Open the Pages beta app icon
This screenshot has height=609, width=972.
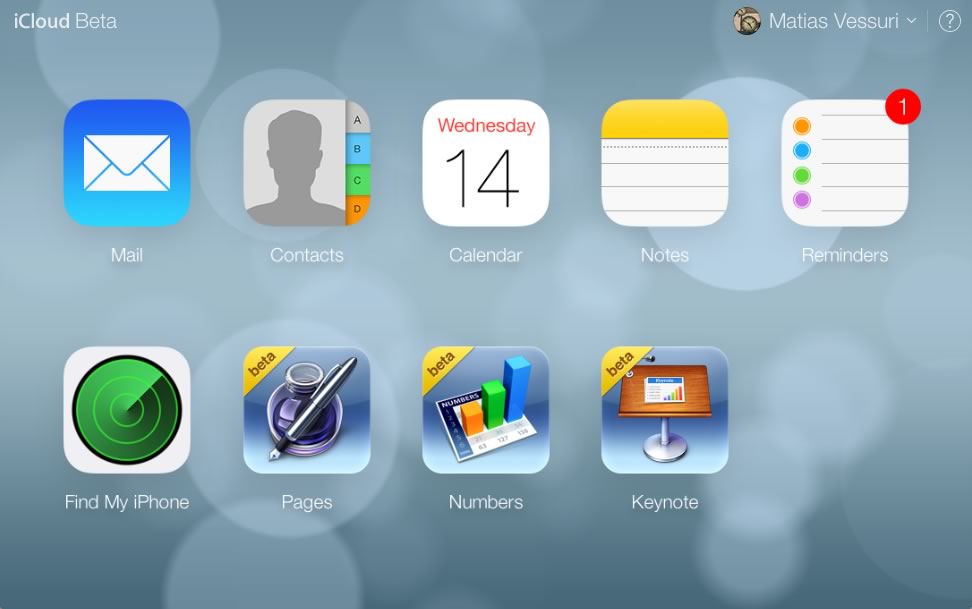pyautogui.click(x=306, y=409)
